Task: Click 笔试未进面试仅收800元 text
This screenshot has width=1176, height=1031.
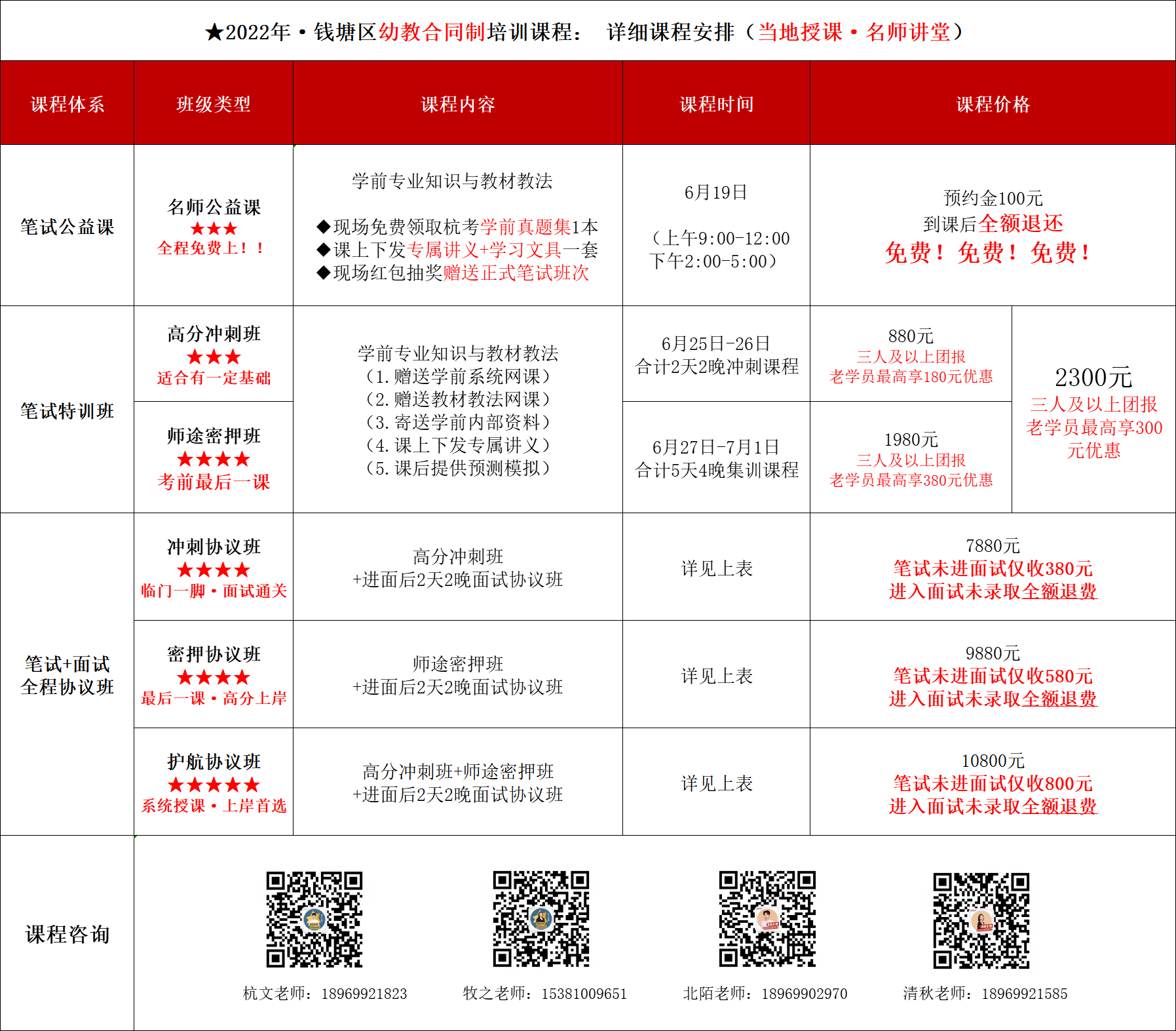Action: 993,783
